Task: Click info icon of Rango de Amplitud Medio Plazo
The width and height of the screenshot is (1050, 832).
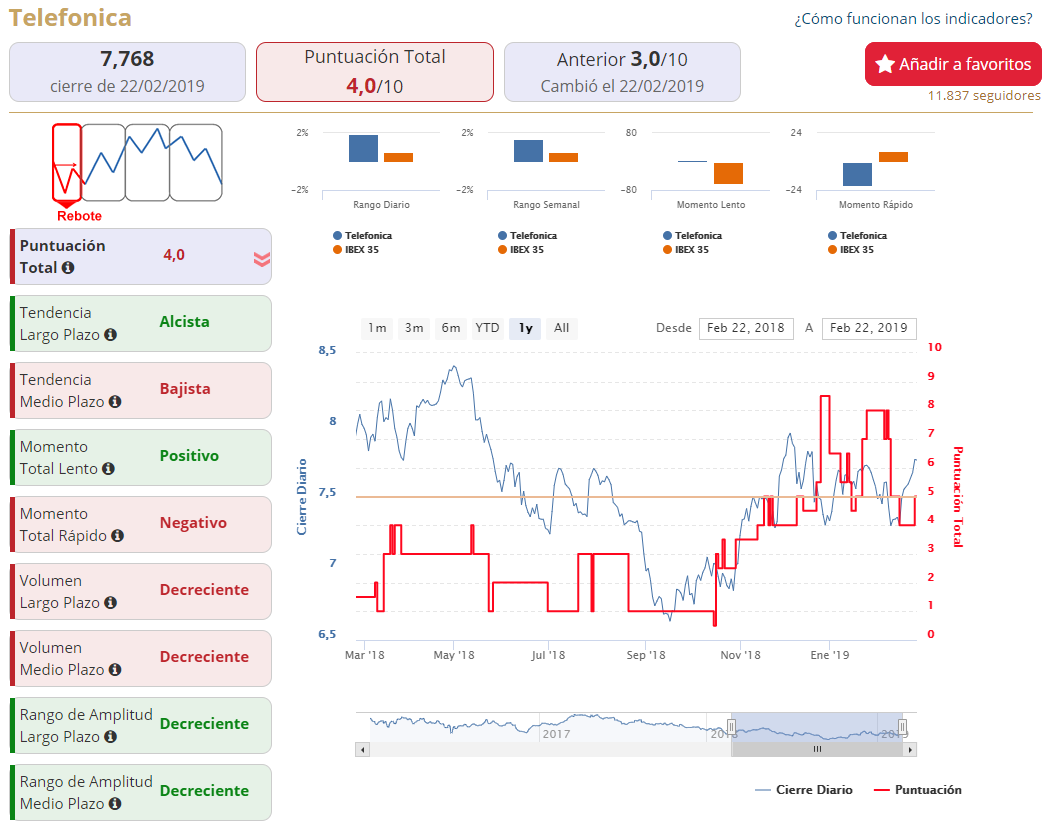Action: (x=115, y=803)
